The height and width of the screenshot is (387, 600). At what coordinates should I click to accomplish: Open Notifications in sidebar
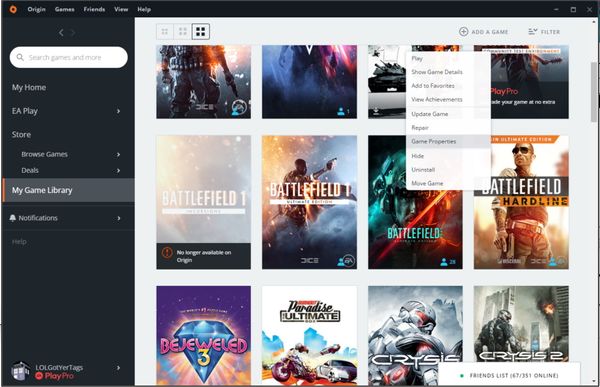(x=38, y=218)
